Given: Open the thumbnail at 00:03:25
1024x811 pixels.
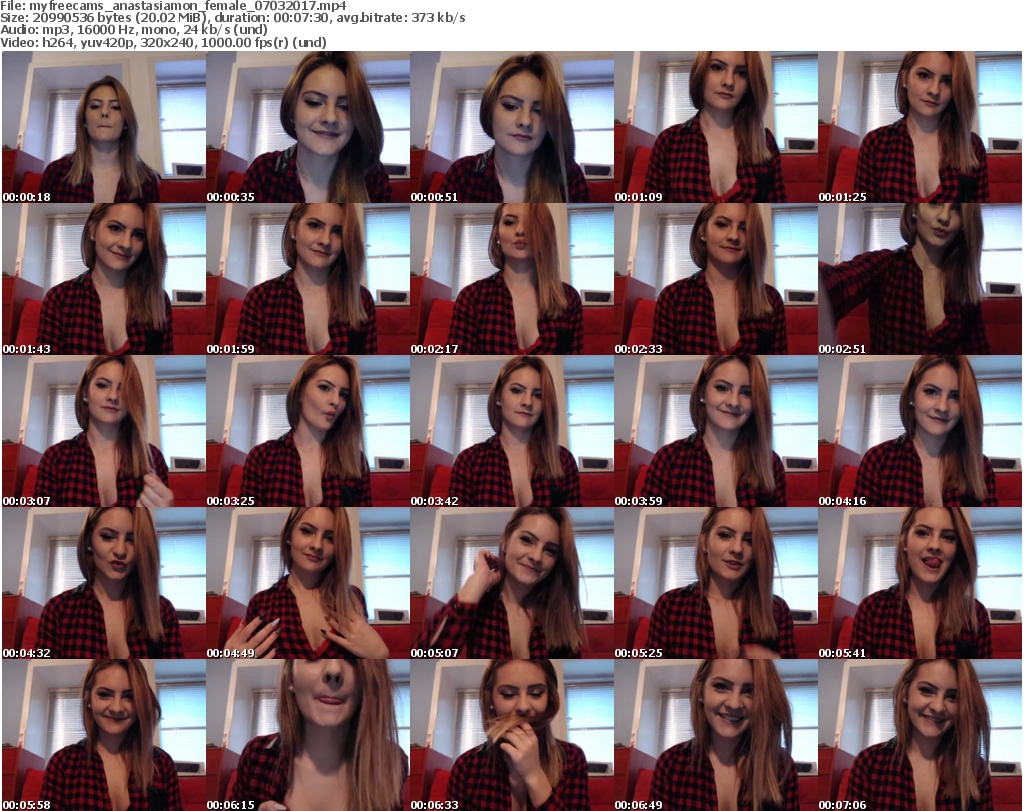Looking at the screenshot, I should (308, 431).
